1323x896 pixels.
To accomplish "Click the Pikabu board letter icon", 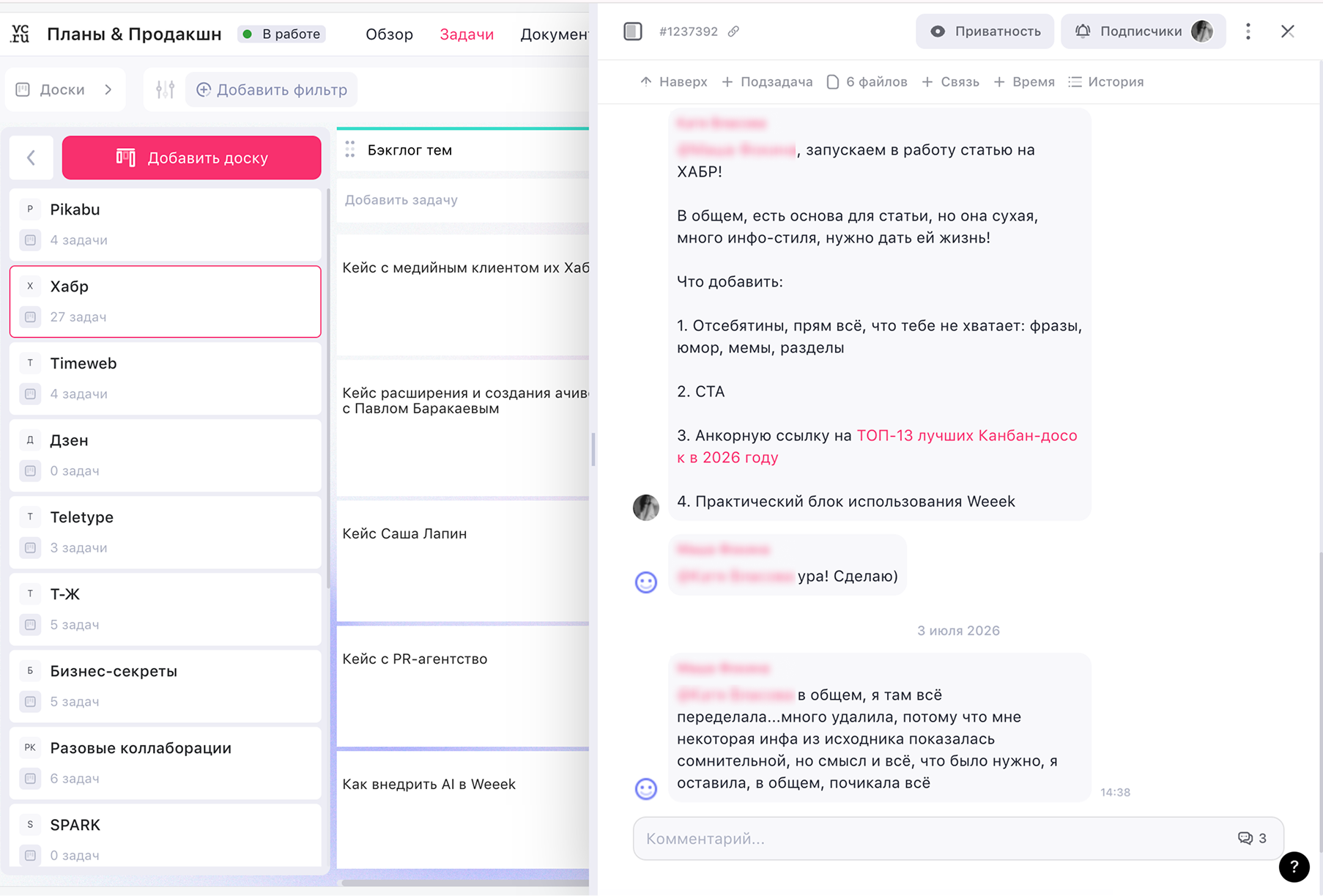I will 30,210.
